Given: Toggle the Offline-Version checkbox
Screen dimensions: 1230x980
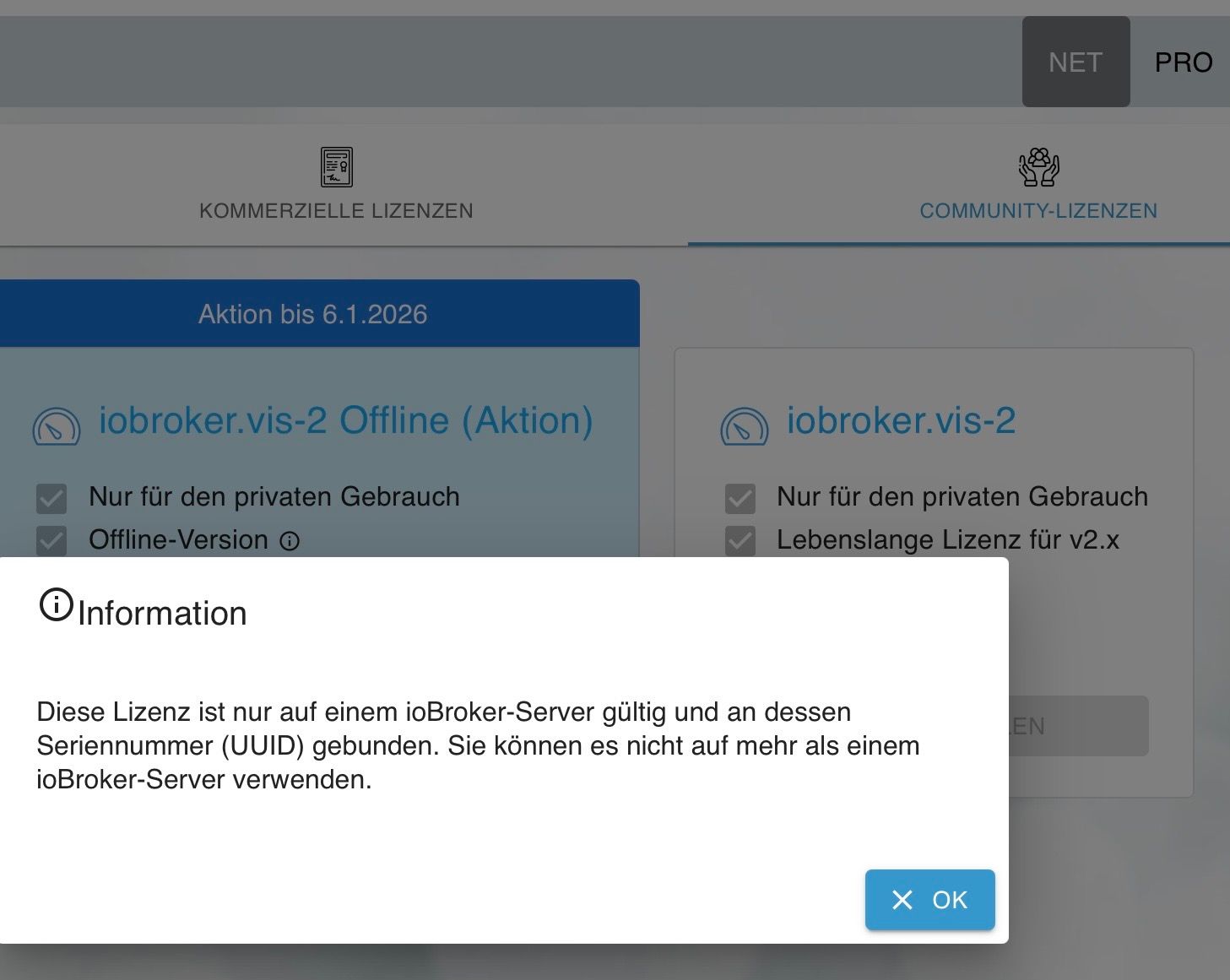Looking at the screenshot, I should (x=51, y=540).
